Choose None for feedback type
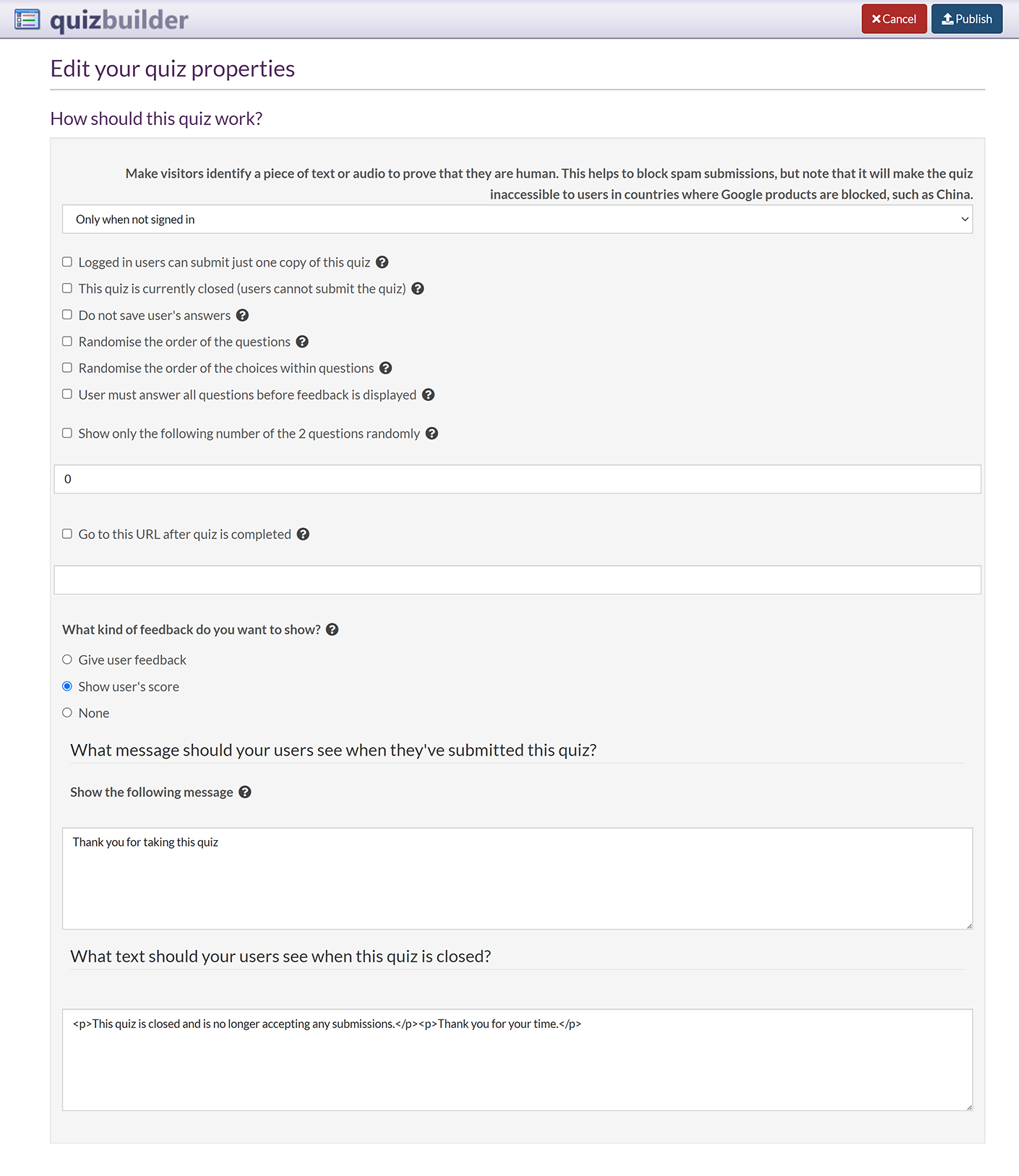Viewport: 1019px width, 1176px height. tap(67, 713)
